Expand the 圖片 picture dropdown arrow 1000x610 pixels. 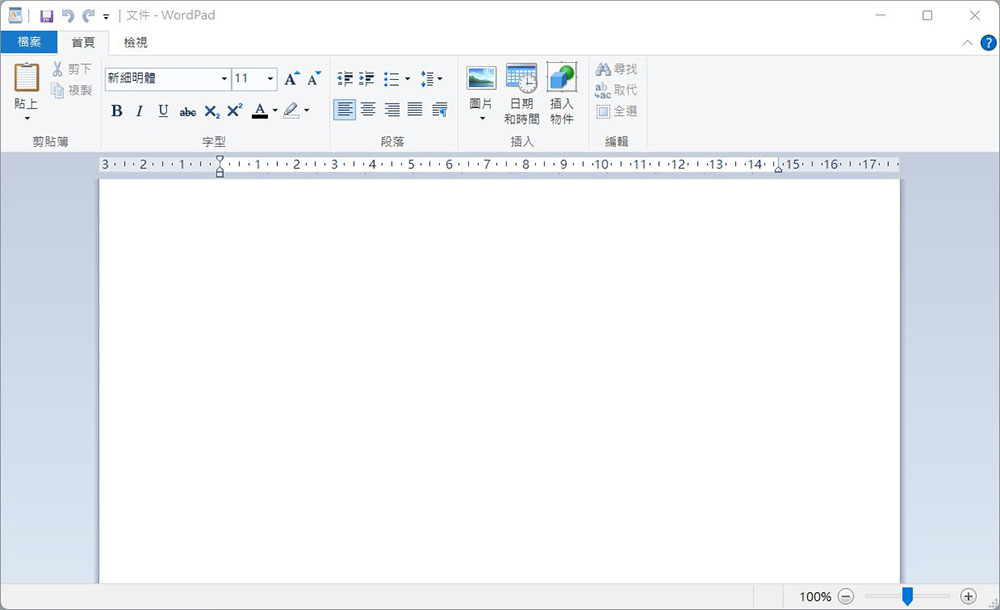coord(482,119)
